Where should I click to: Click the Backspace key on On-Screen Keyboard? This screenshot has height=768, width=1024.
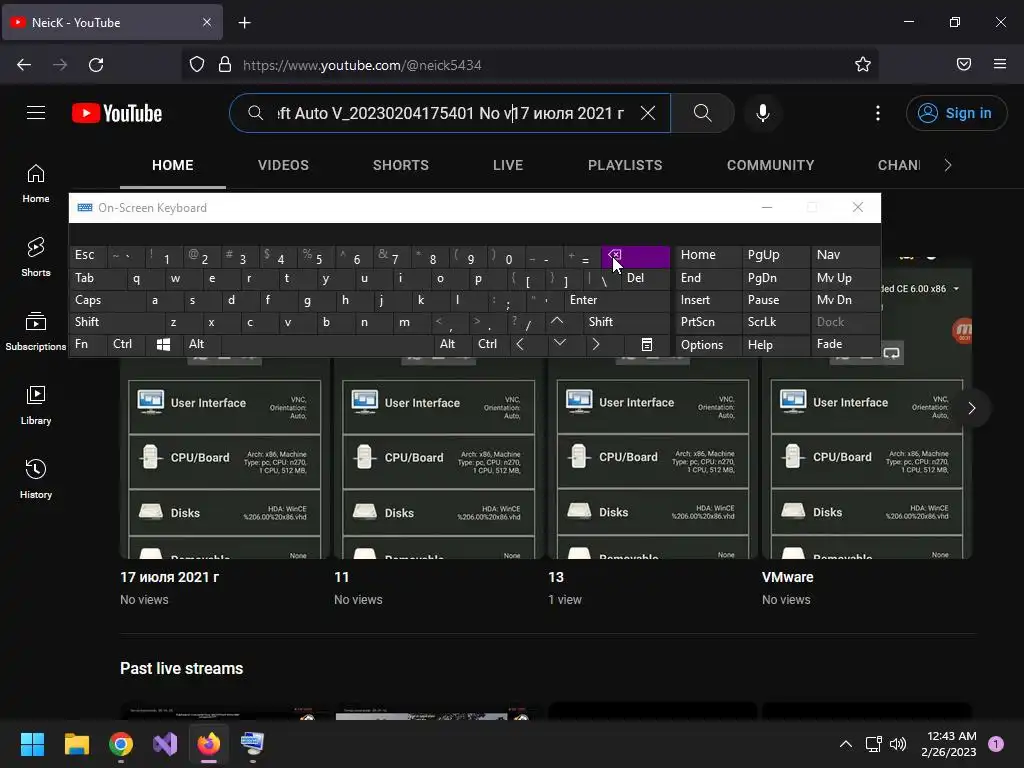pos(635,256)
